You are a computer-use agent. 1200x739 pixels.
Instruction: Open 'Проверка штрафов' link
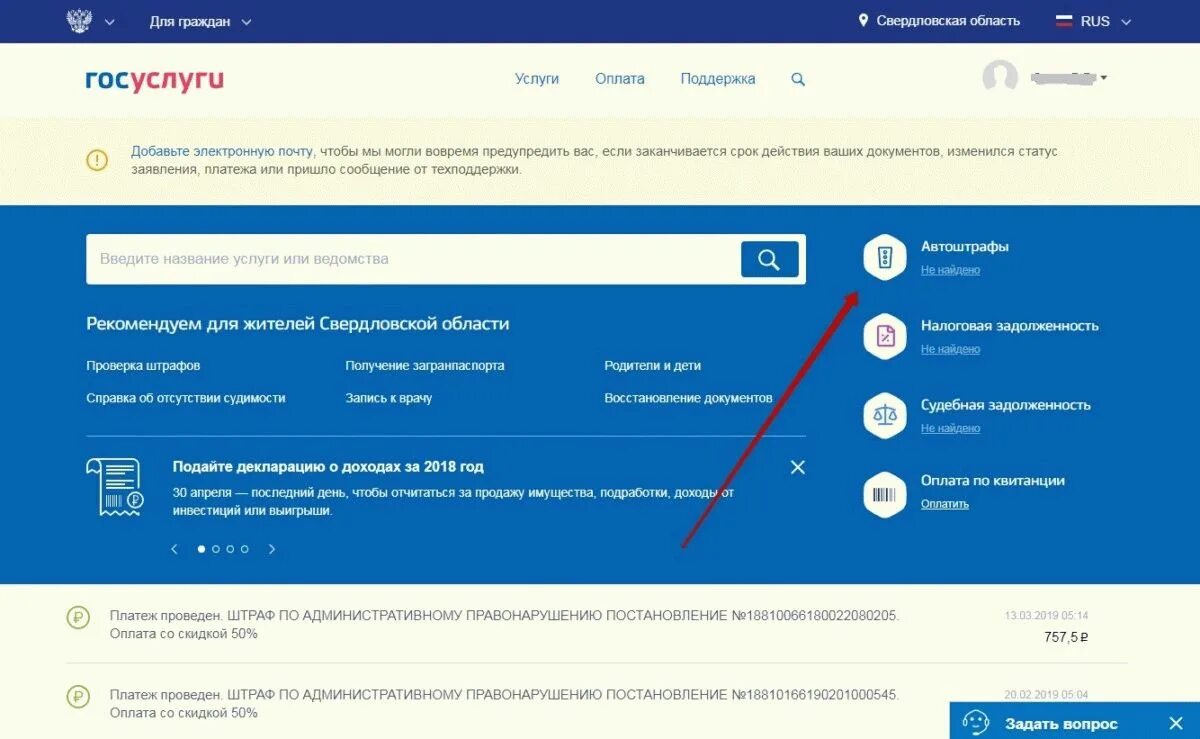pyautogui.click(x=143, y=366)
